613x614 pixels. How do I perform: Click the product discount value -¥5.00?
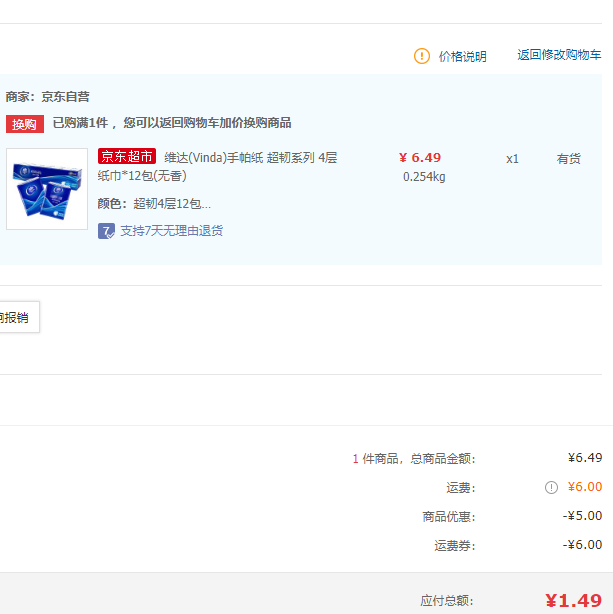582,516
